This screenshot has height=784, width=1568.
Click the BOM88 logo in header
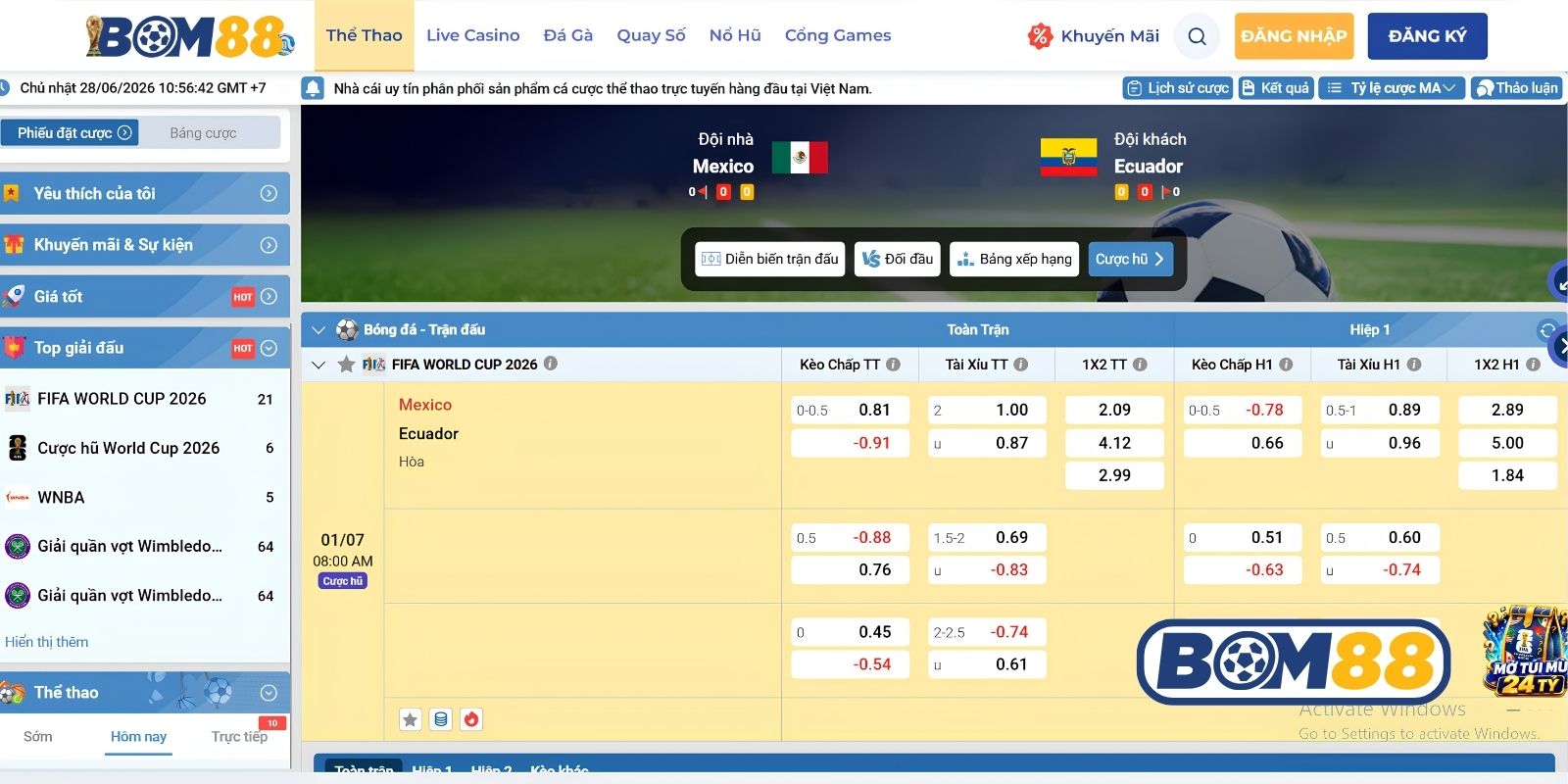pyautogui.click(x=191, y=36)
